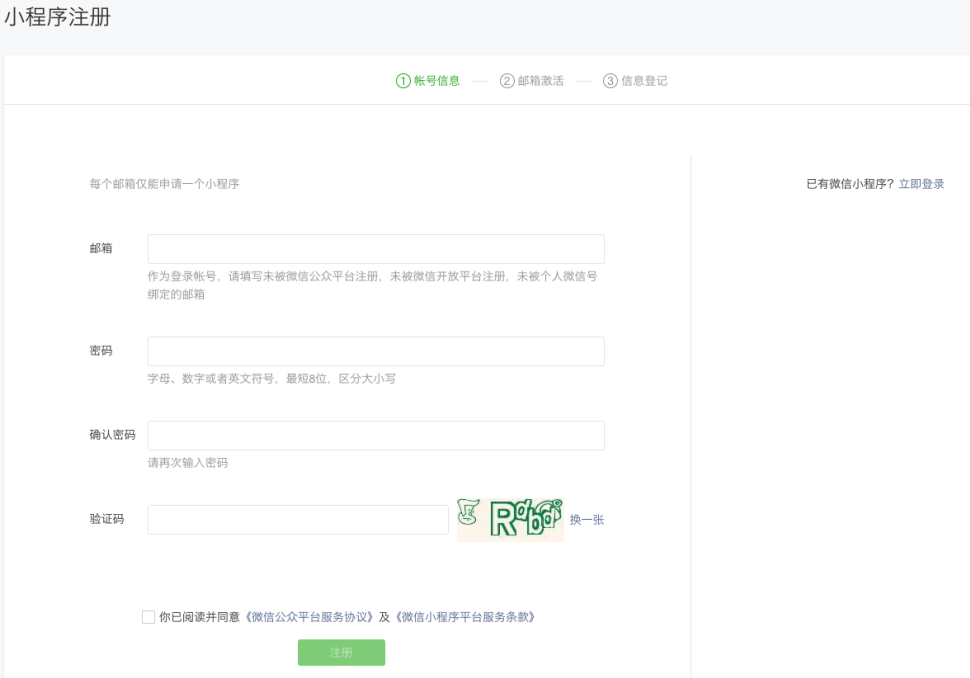The image size is (970, 678).
Task: Click the 验证码 verification code field
Action: point(298,519)
